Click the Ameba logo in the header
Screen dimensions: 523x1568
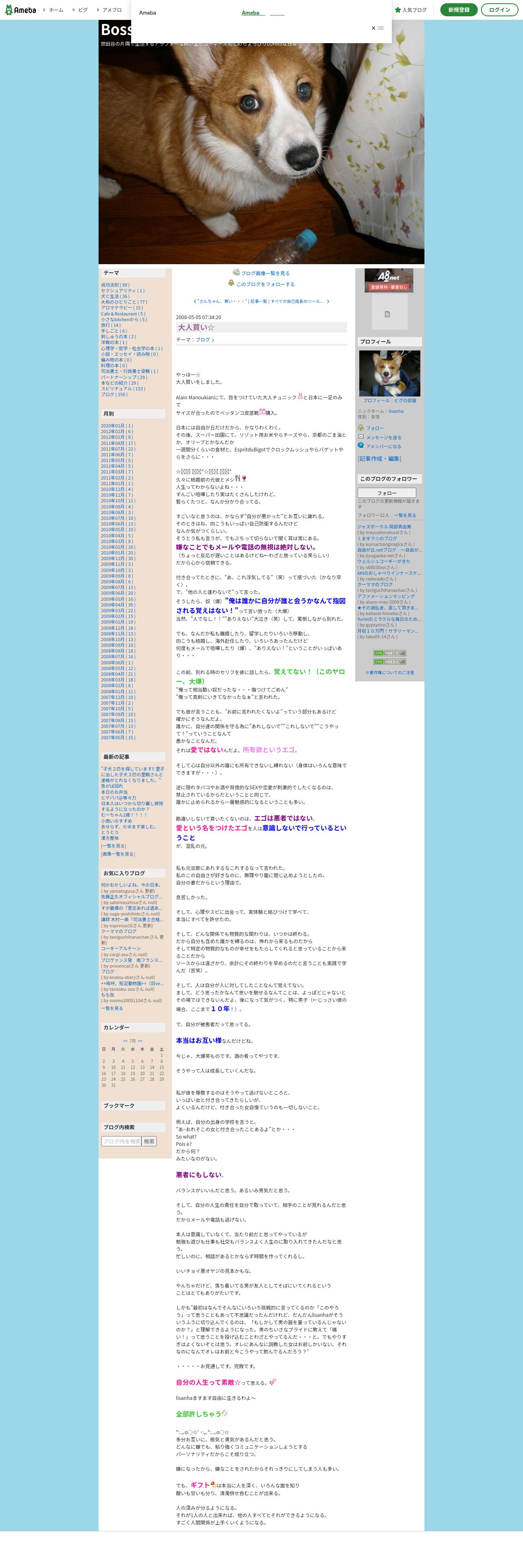pyautogui.click(x=21, y=10)
